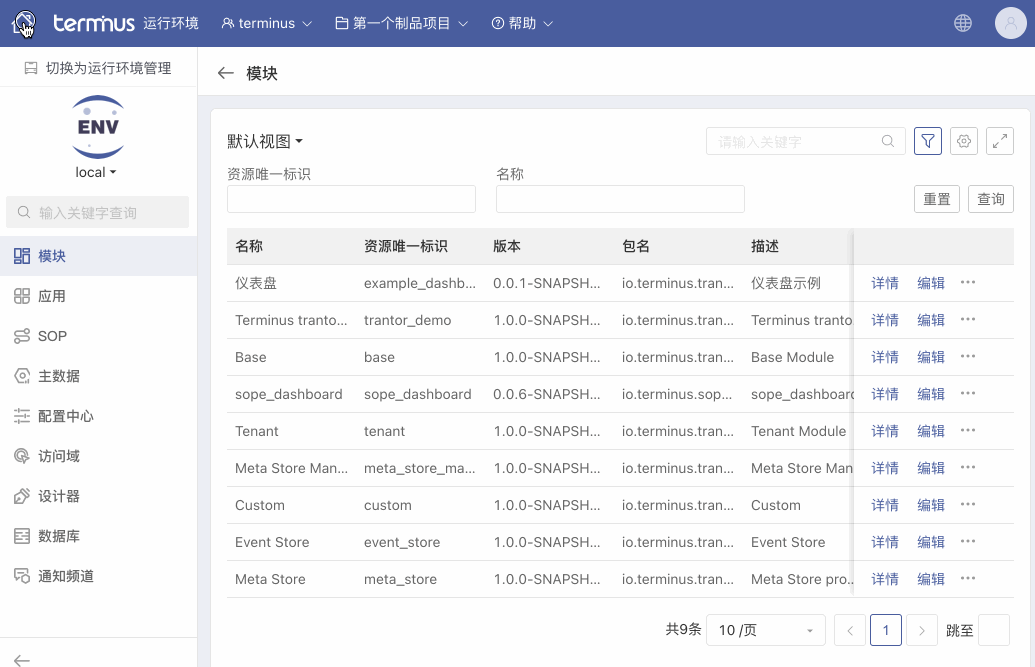Open 通知频道 in the sidebar

[98, 576]
